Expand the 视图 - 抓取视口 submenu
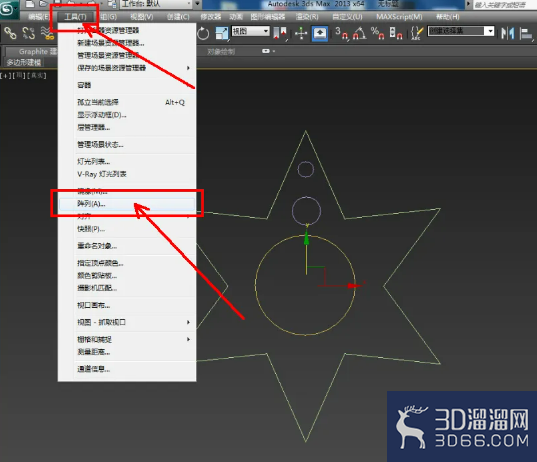The image size is (537, 462). 127,322
